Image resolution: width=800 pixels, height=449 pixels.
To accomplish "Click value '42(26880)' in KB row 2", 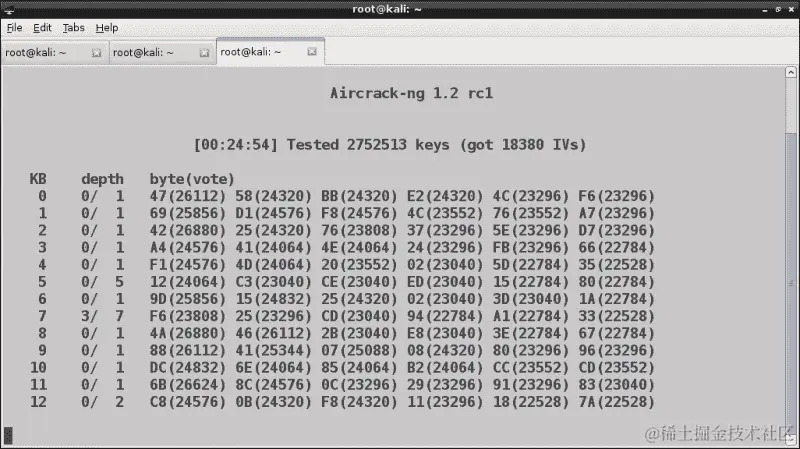I will click(187, 231).
